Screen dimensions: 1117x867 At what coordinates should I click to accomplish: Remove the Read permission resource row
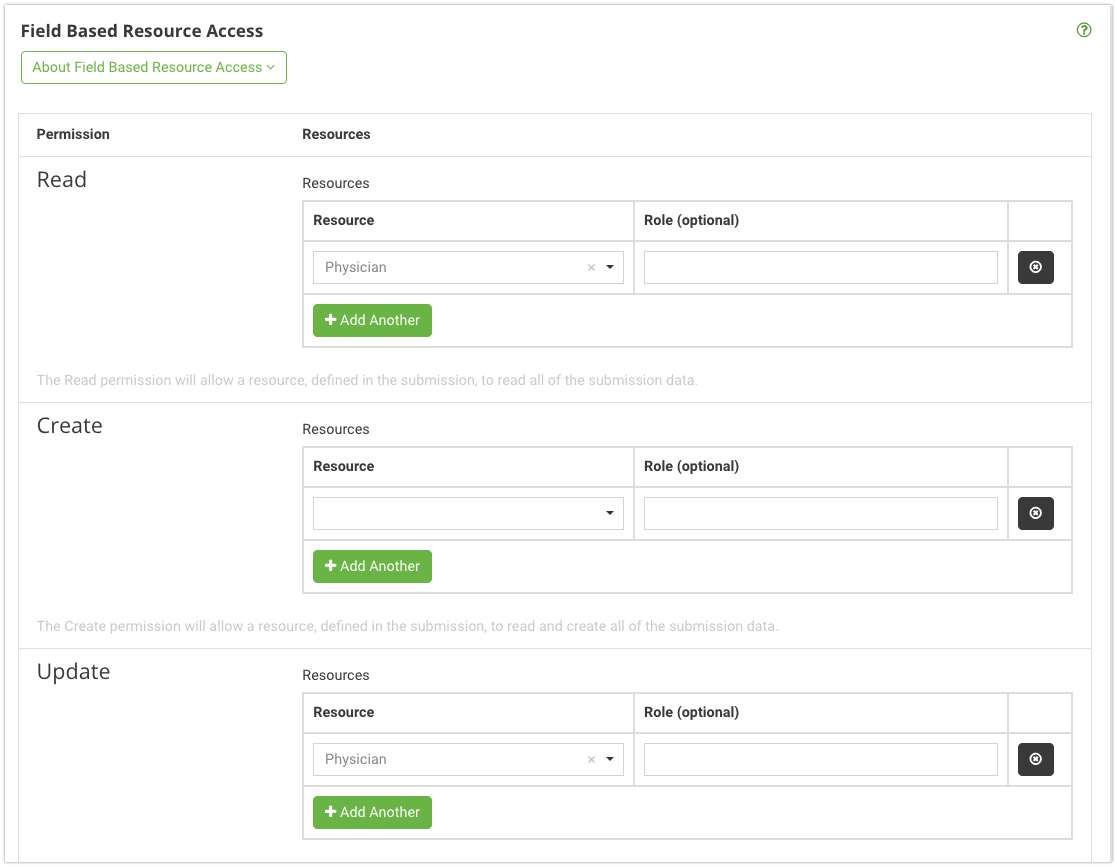pos(1035,267)
